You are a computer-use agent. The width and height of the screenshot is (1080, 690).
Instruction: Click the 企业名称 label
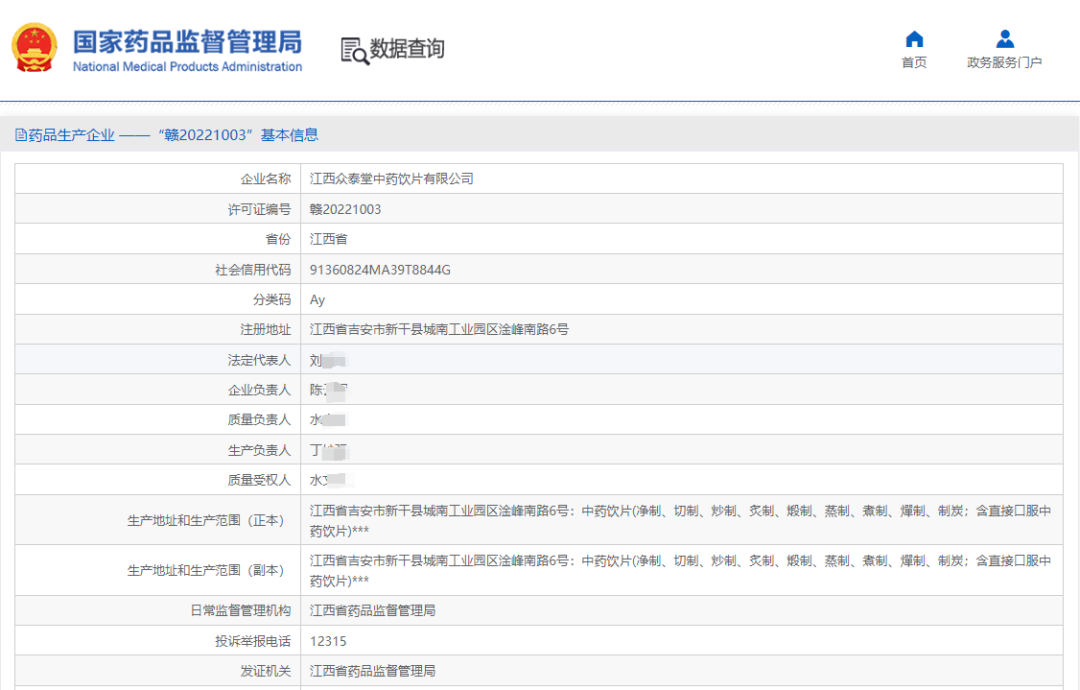pos(265,179)
